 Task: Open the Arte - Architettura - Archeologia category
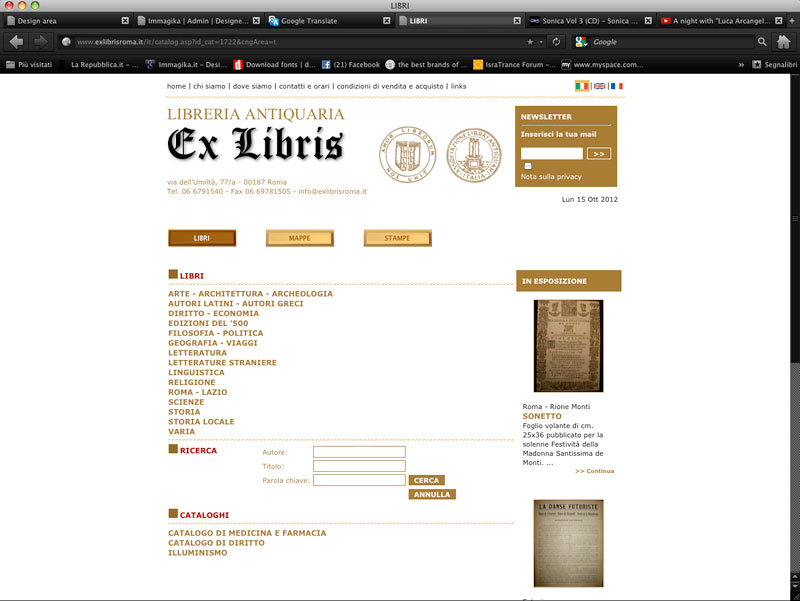click(251, 294)
